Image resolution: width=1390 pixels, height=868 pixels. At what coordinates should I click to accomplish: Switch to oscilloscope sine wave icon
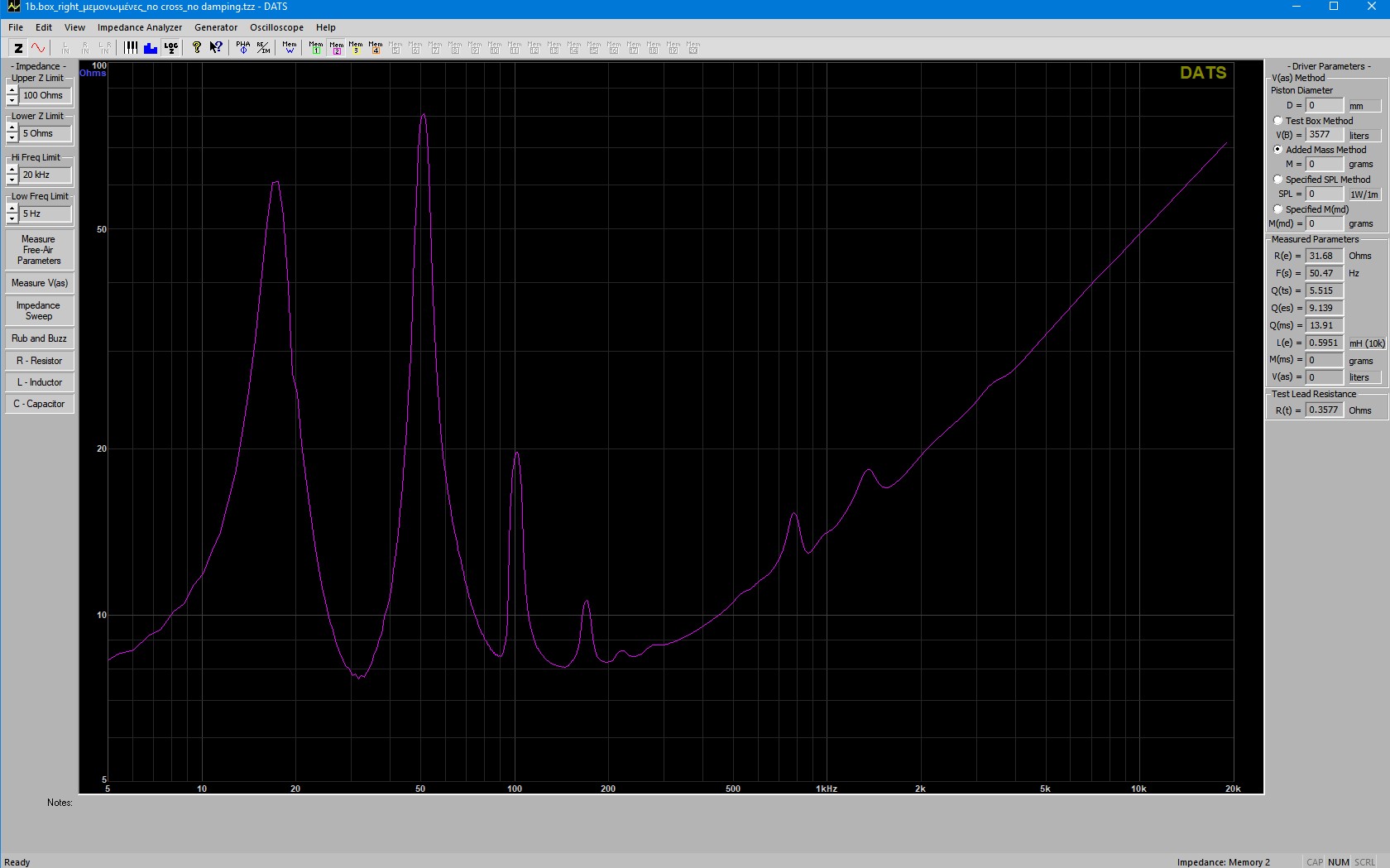pyautogui.click(x=38, y=48)
